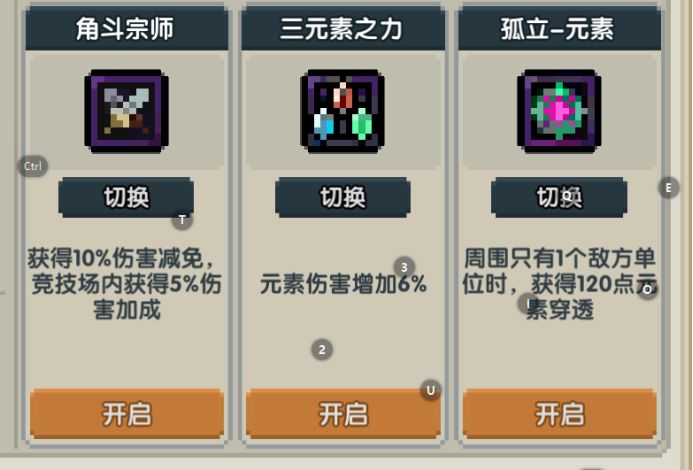The height and width of the screenshot is (470, 693).
Task: Click the number 3 hint badge
Action: (404, 267)
